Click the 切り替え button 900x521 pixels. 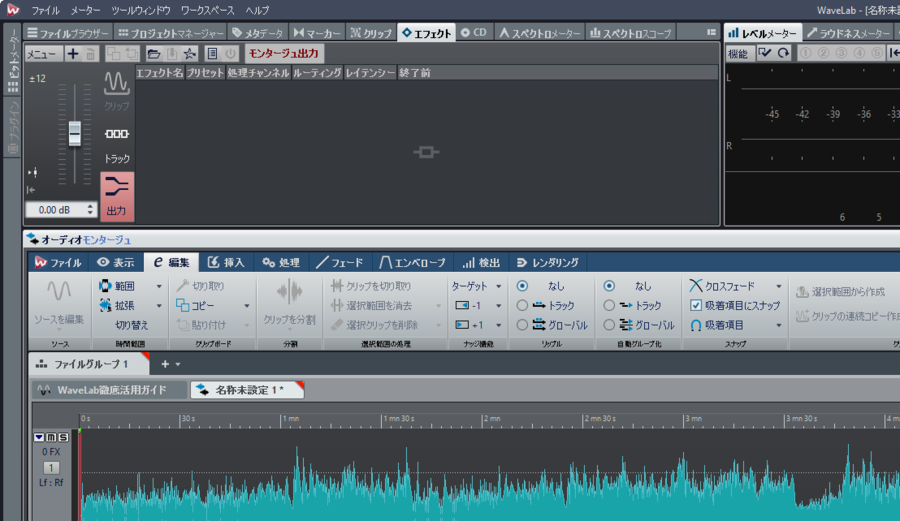[131, 325]
